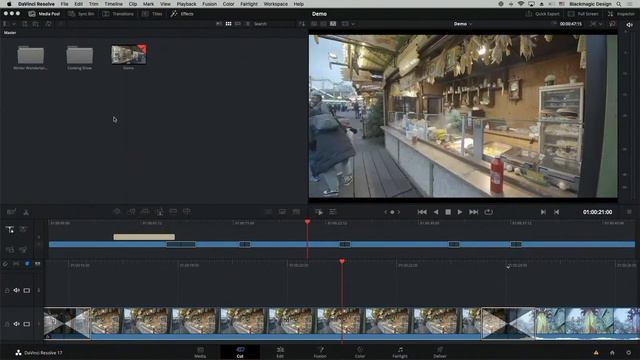
Task: Disable video on the lower track
Action: (27, 324)
